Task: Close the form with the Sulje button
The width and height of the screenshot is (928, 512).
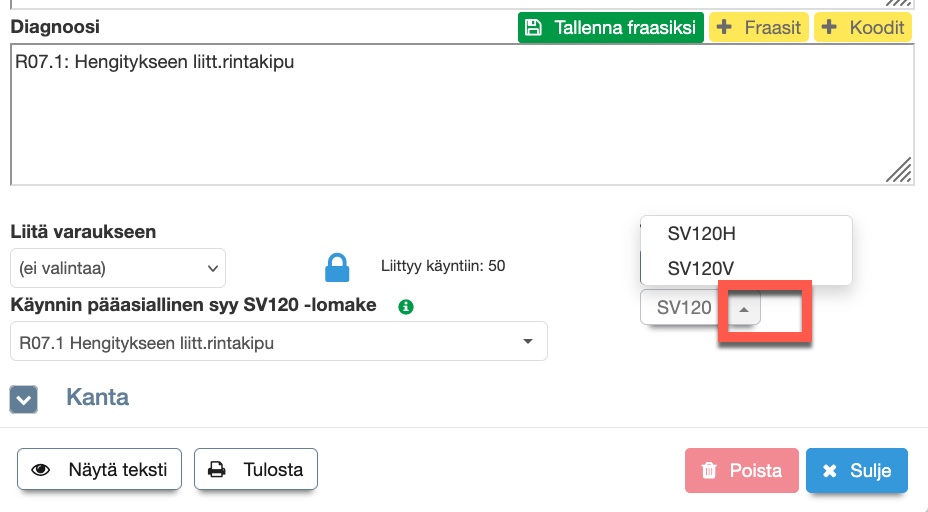Action: [x=857, y=470]
